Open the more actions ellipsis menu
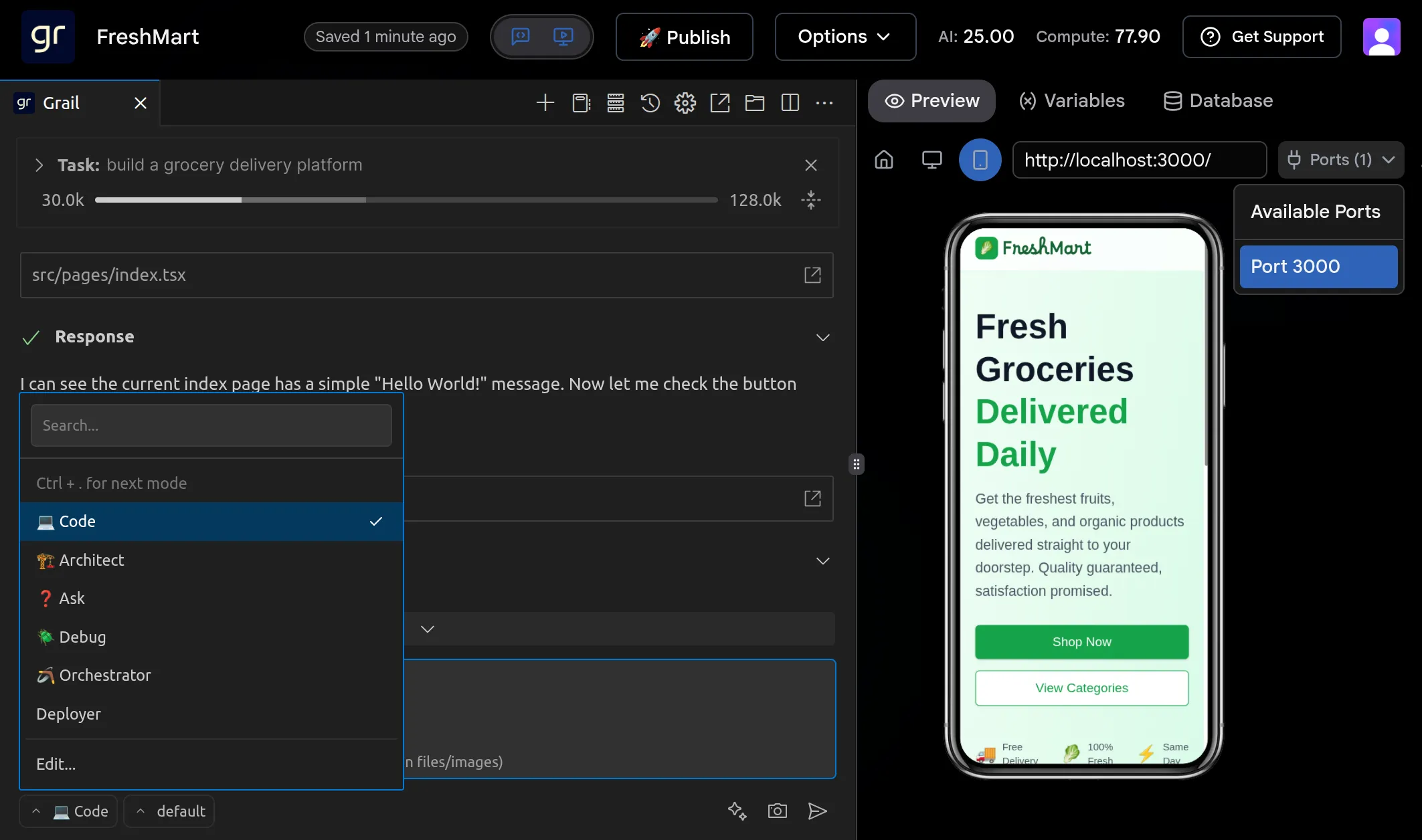1422x840 pixels. 824,103
